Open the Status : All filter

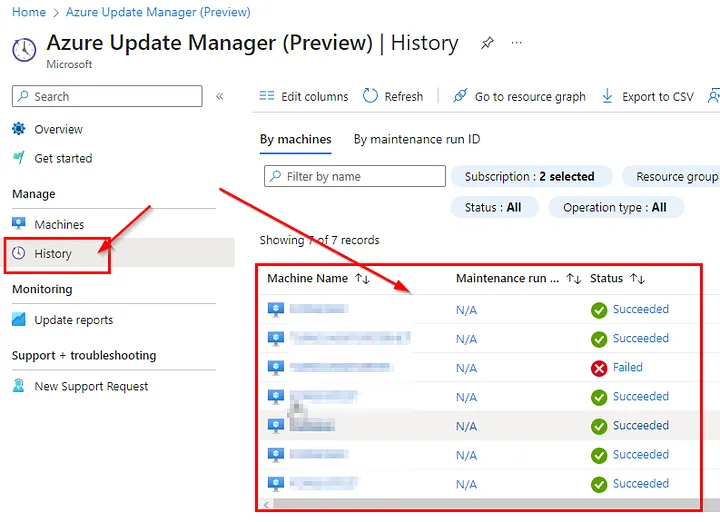[x=493, y=207]
